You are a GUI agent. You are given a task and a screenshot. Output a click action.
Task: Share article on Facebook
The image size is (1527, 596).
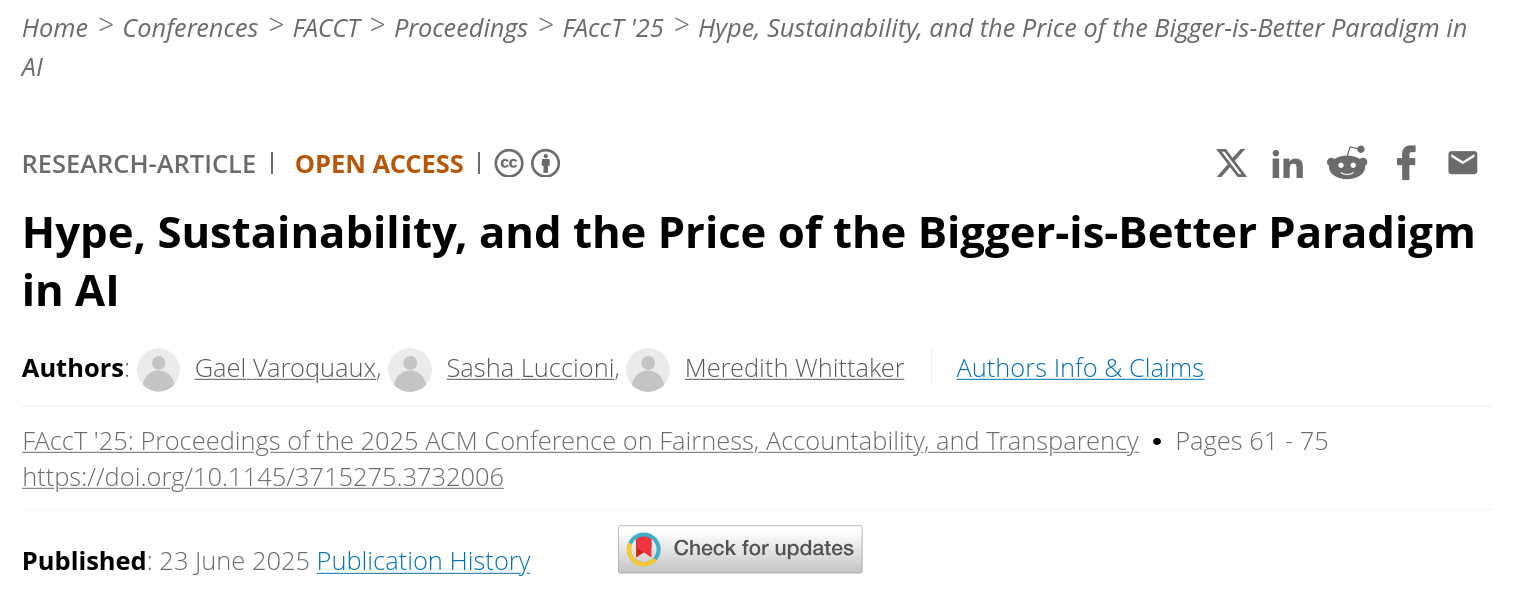point(1406,163)
